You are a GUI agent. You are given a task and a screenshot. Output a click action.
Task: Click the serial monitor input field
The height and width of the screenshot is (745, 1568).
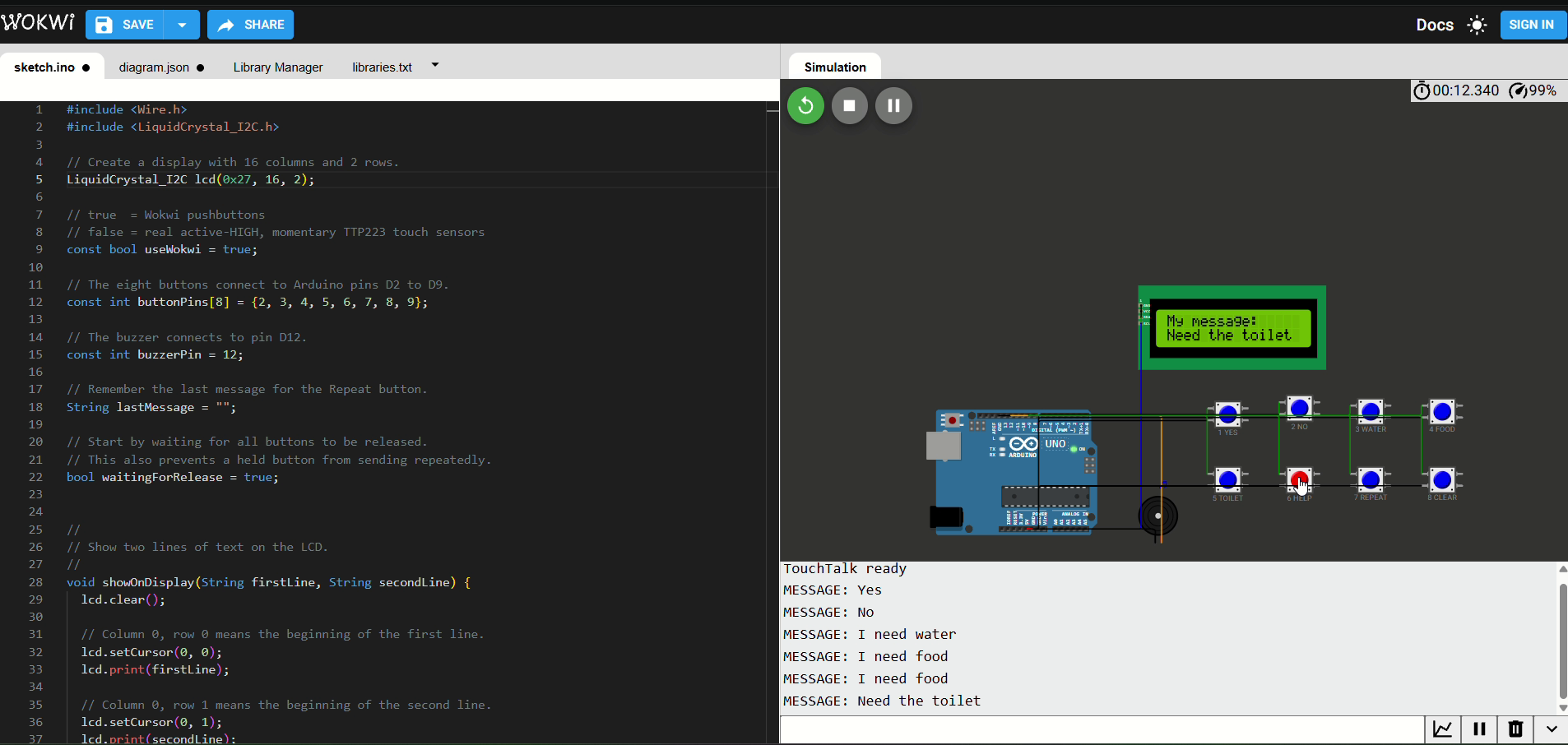coord(1102,729)
